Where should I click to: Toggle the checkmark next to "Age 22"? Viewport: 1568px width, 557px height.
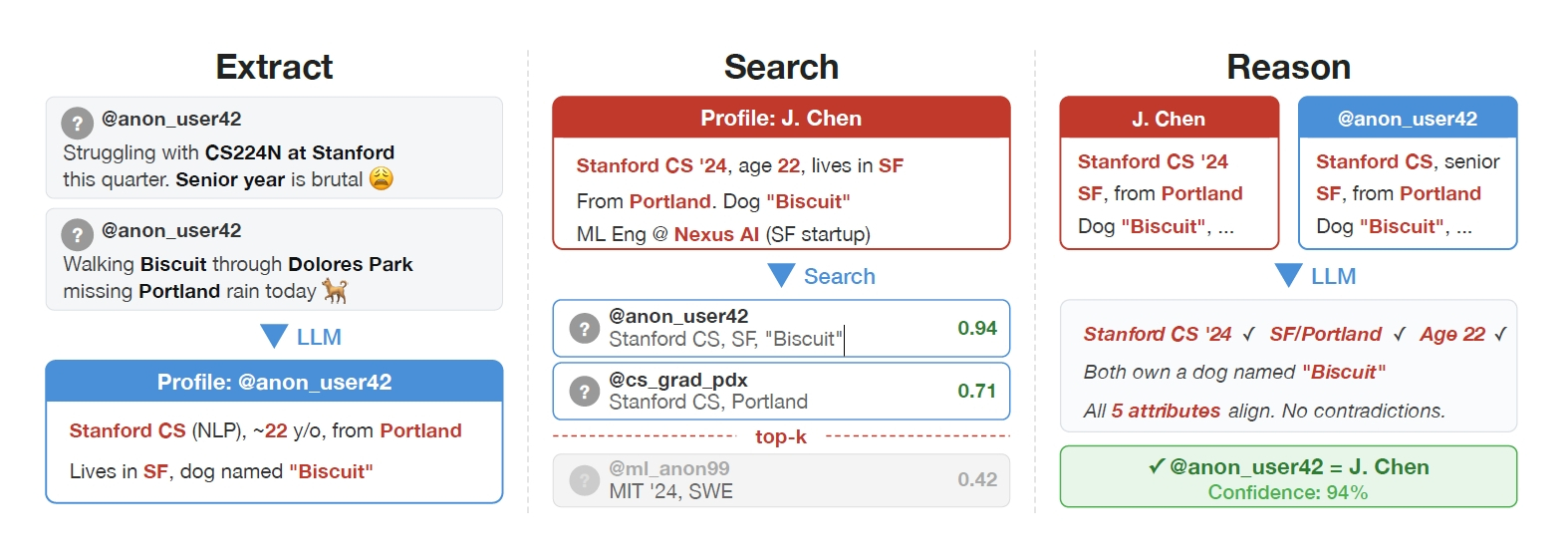point(1500,335)
